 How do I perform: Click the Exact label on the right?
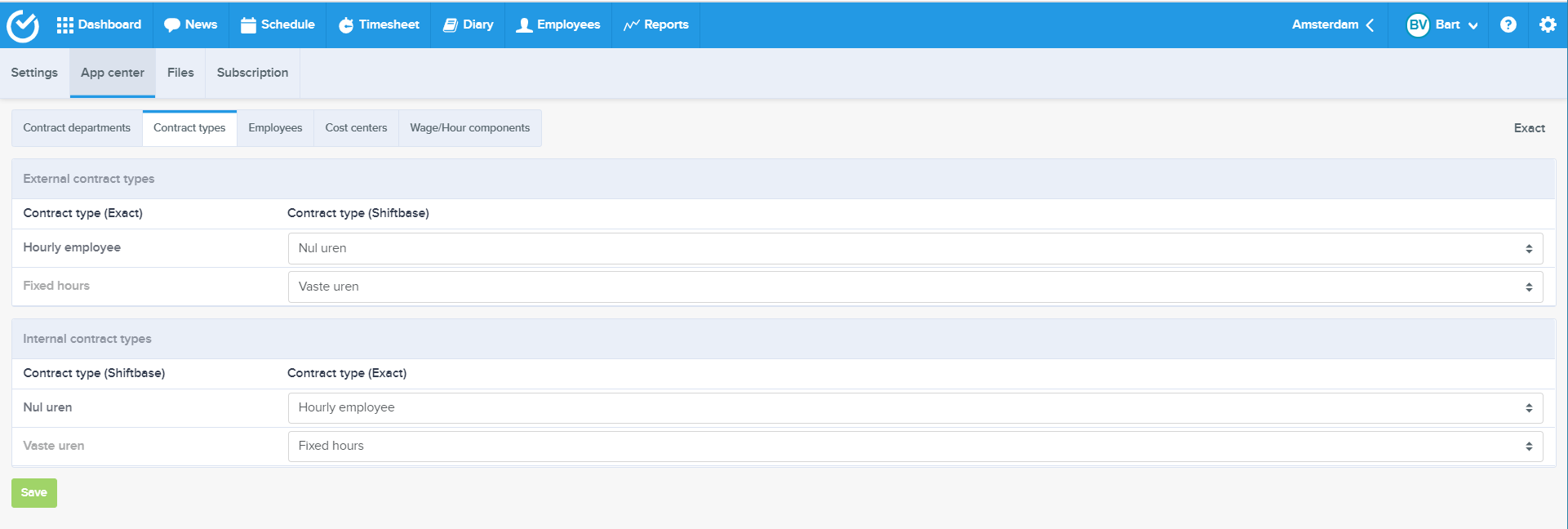click(1530, 128)
